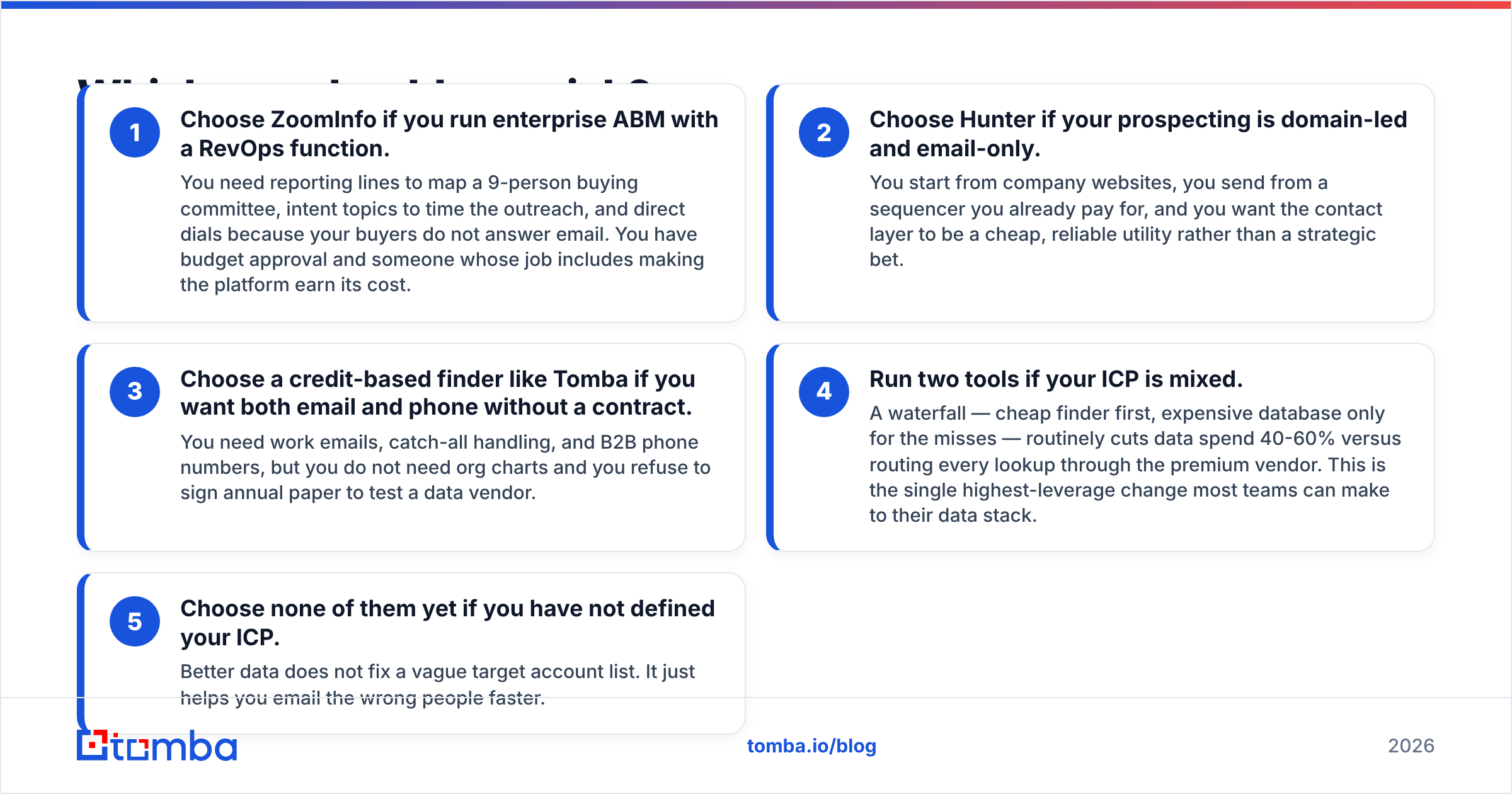Click the blue number 5 circle
The image size is (1512, 794).
pyautogui.click(x=135, y=621)
